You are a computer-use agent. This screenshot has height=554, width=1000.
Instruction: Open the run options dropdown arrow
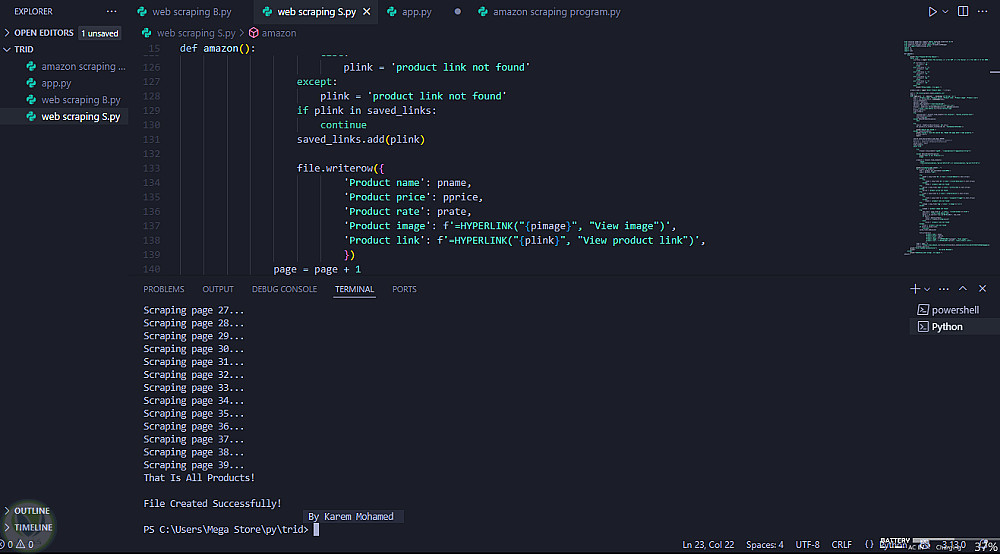(x=945, y=11)
